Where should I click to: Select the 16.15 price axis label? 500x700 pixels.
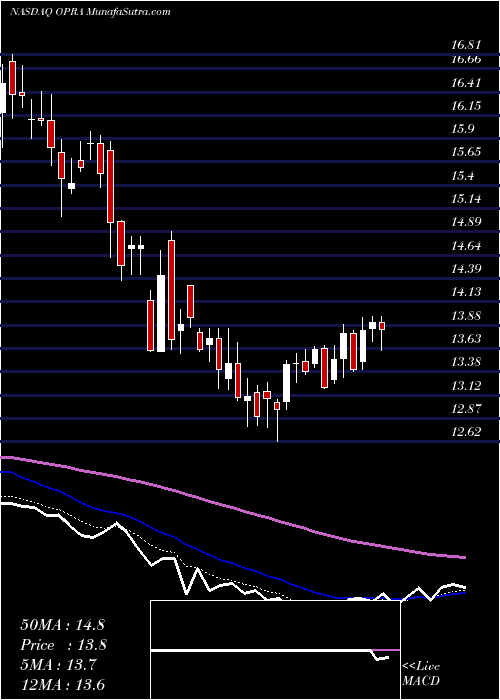(466, 106)
